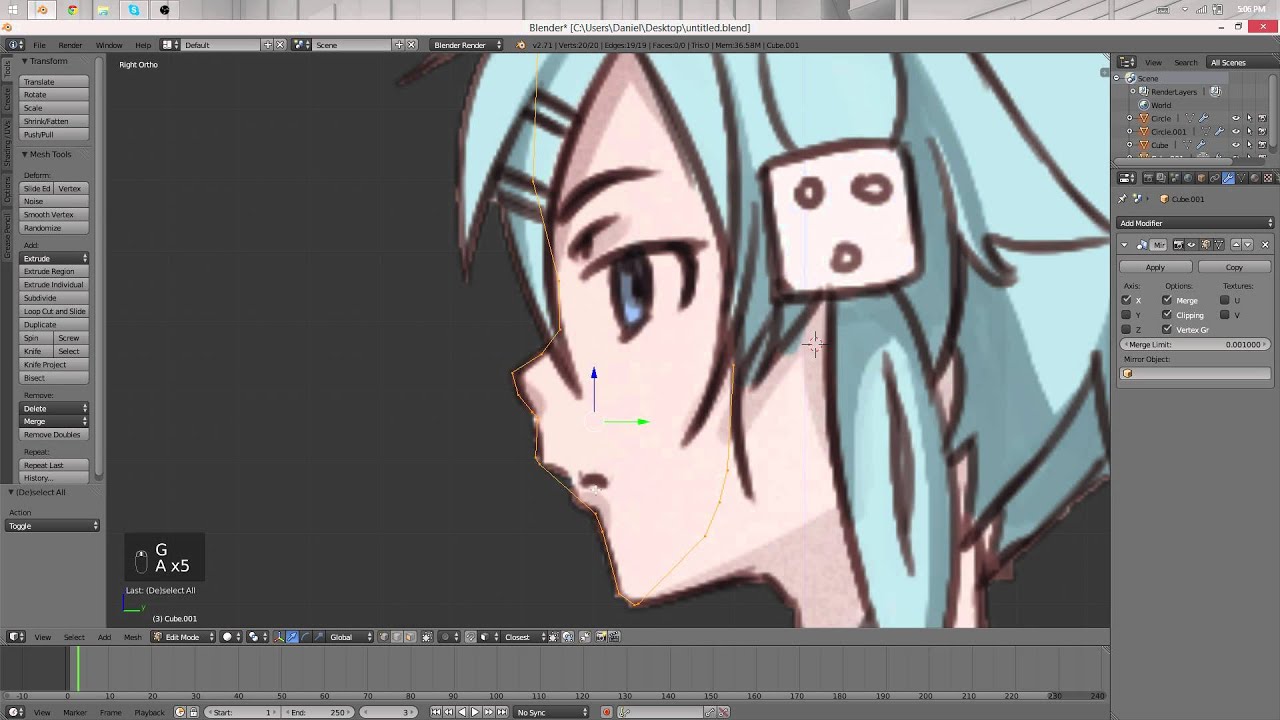Viewport: 1280px width, 720px height.
Task: Open the Merge dropdown menu
Action: tap(55, 421)
